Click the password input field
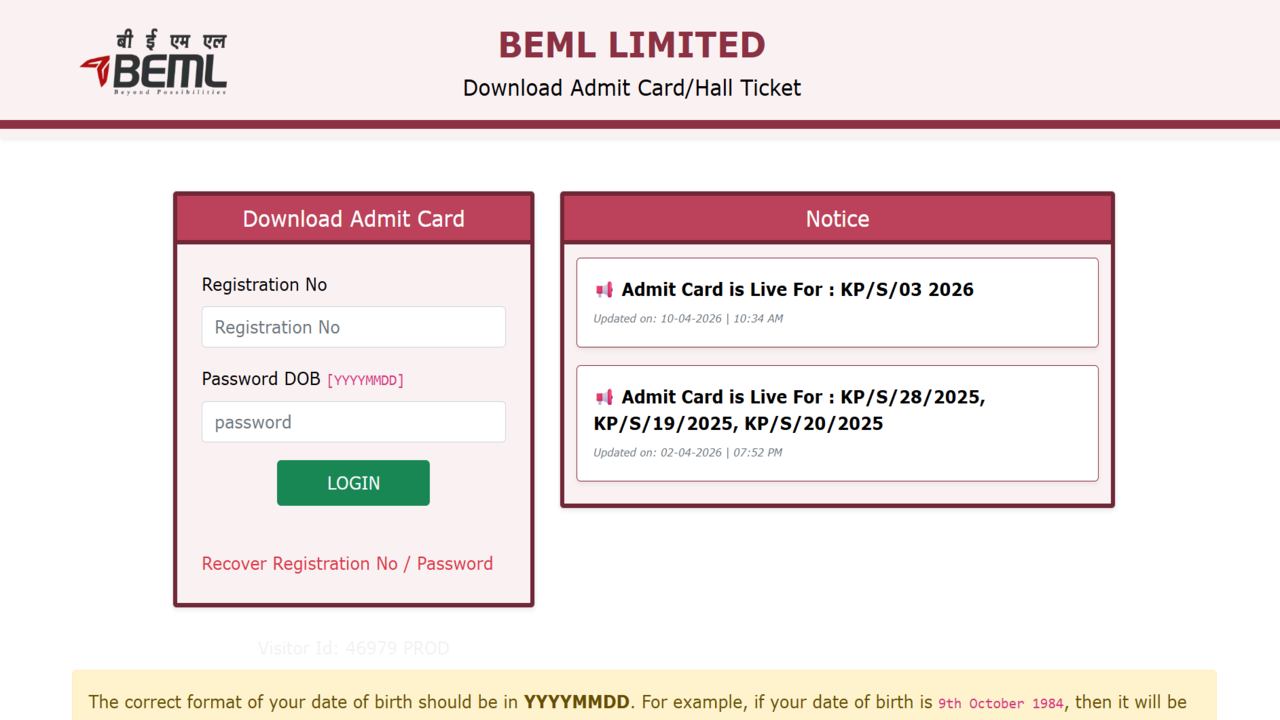 (x=353, y=422)
